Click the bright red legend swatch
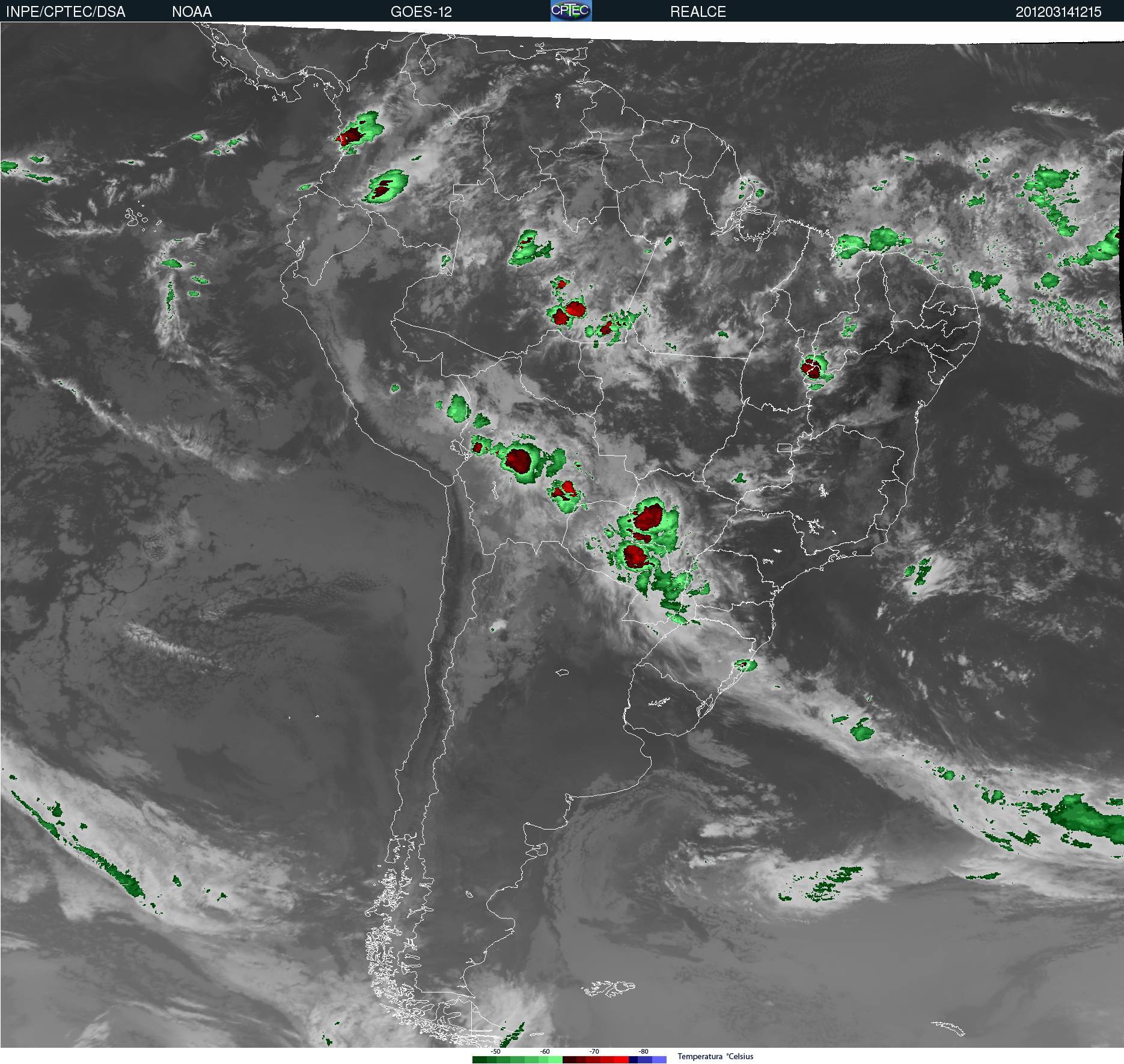This screenshot has height=1064, width=1124. 622,1060
